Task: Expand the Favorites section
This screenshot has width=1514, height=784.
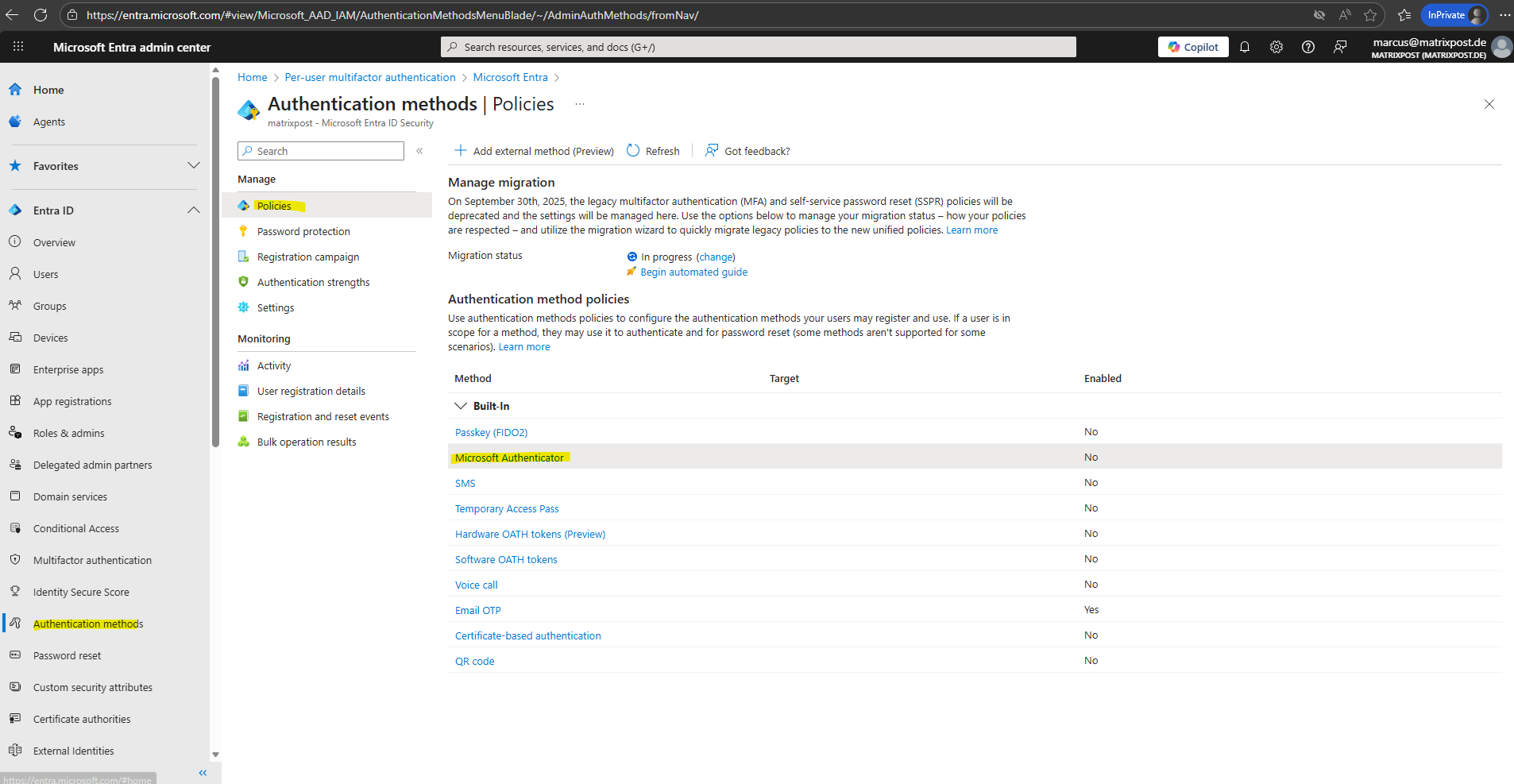Action: (193, 166)
